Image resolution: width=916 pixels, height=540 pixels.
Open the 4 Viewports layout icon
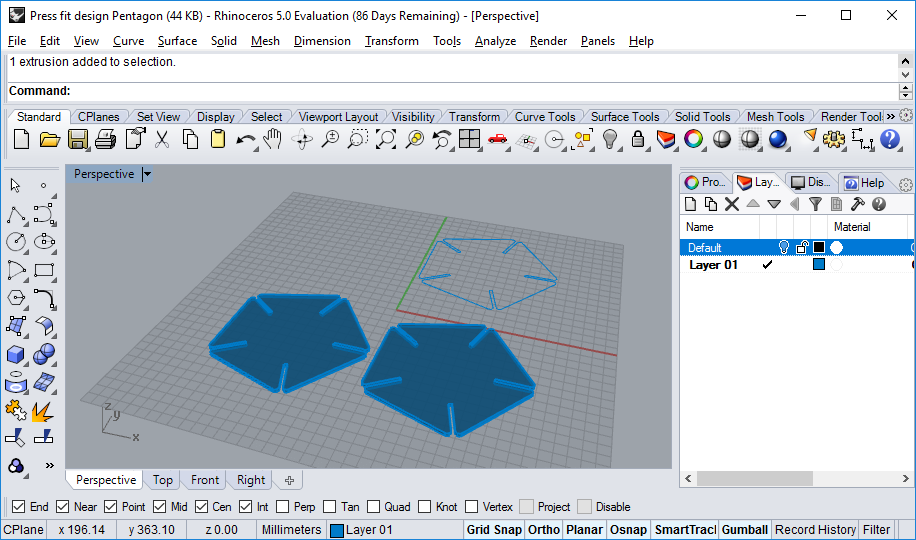tap(470, 140)
